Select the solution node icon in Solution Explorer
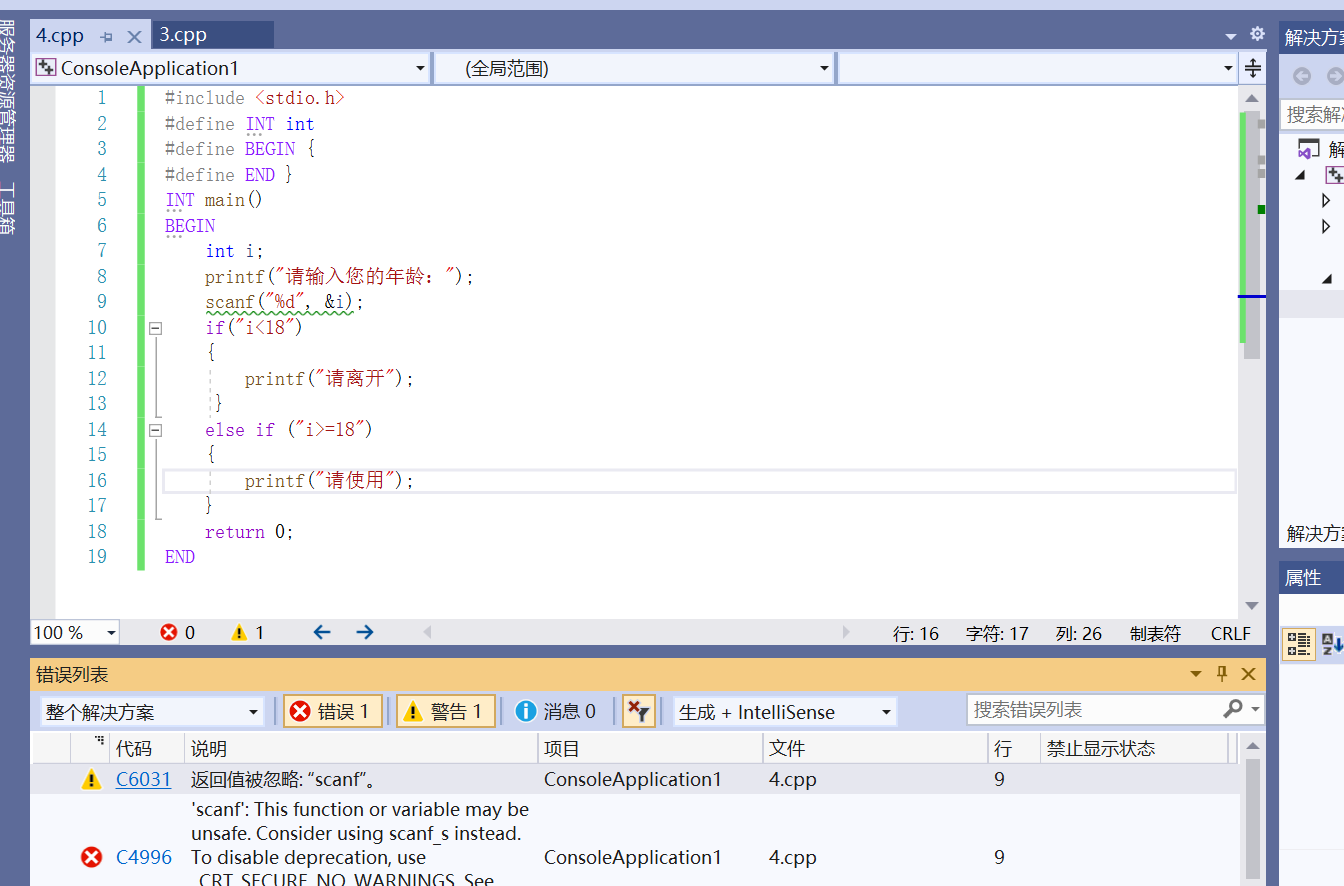The height and width of the screenshot is (886, 1344). click(1309, 150)
